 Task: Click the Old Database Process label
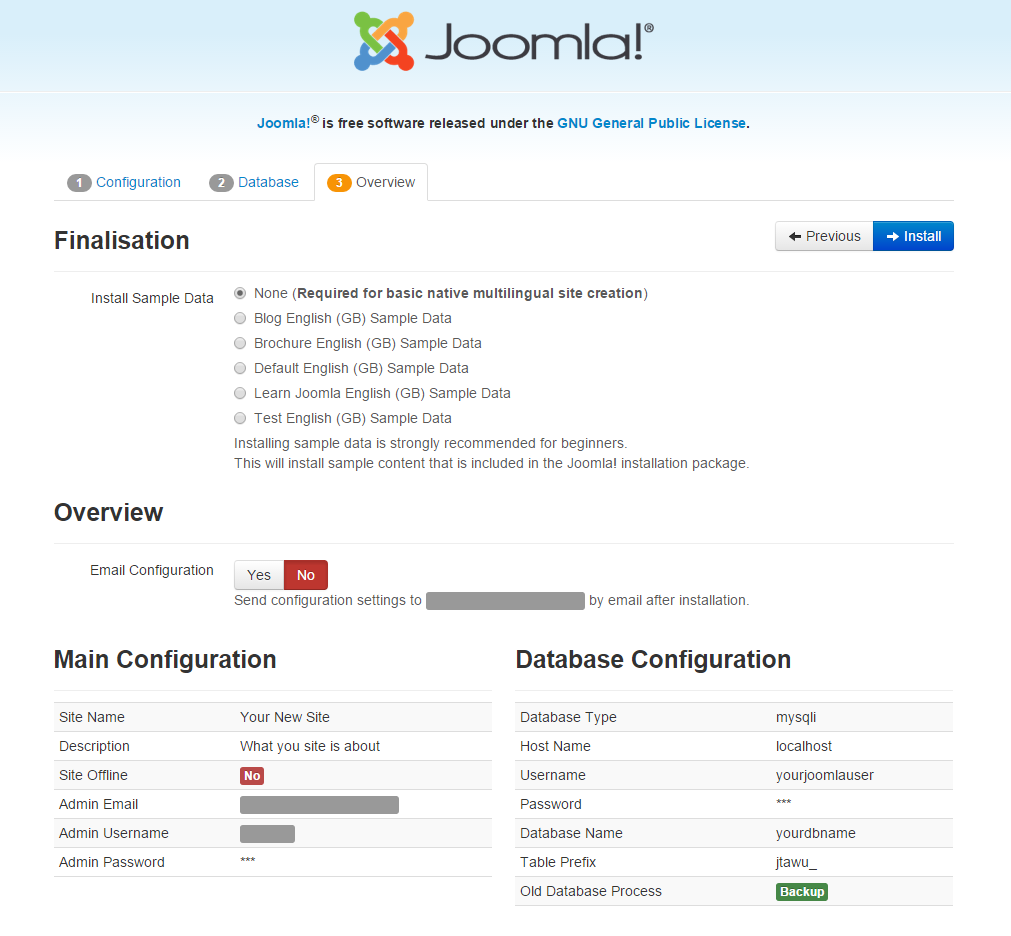tap(591, 892)
